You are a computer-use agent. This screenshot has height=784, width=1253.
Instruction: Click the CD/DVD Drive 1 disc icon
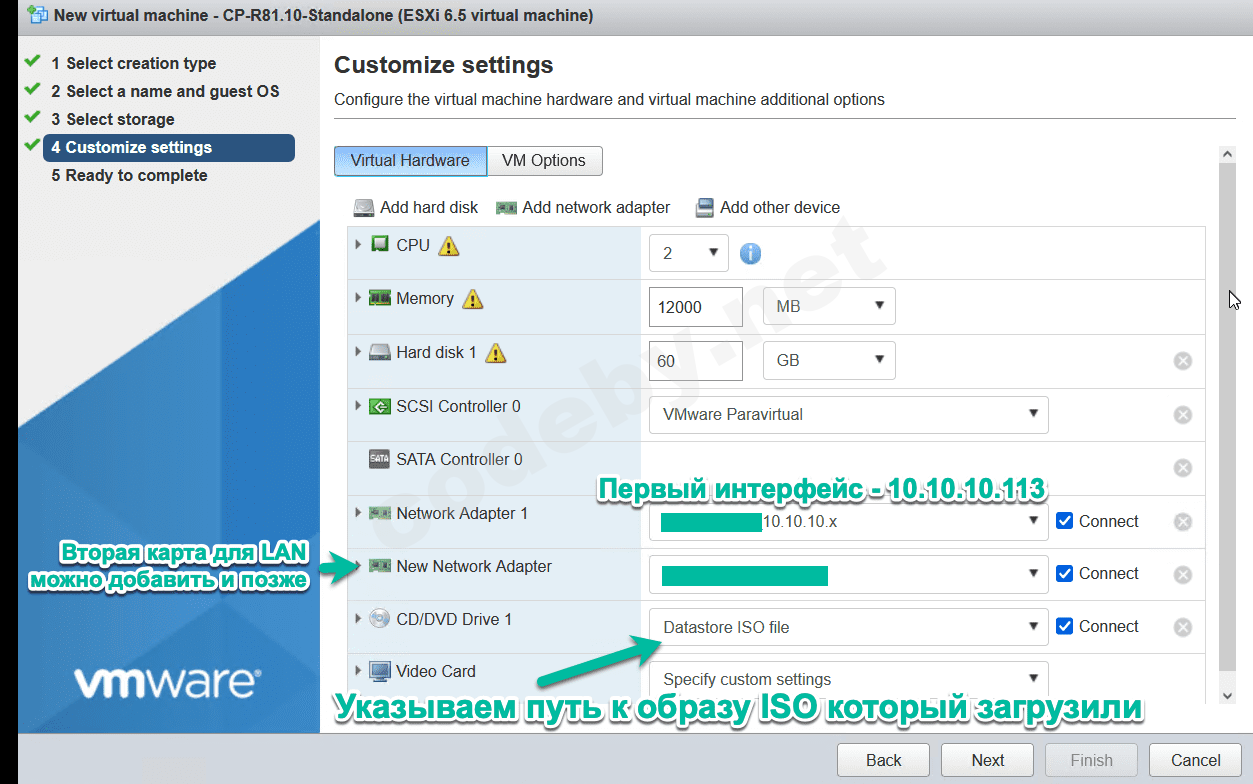[380, 619]
